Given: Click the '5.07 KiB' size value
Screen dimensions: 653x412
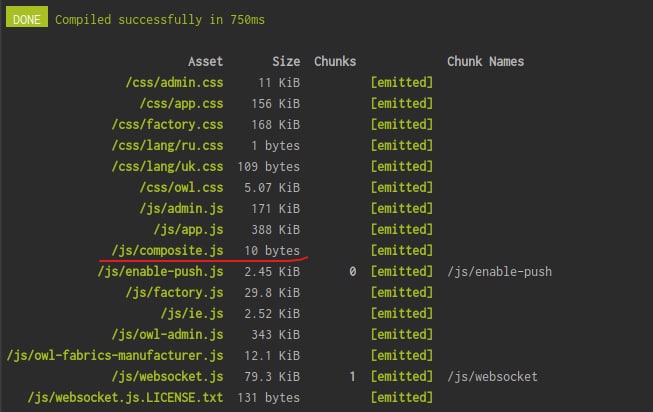Looking at the screenshot, I should [272, 187].
